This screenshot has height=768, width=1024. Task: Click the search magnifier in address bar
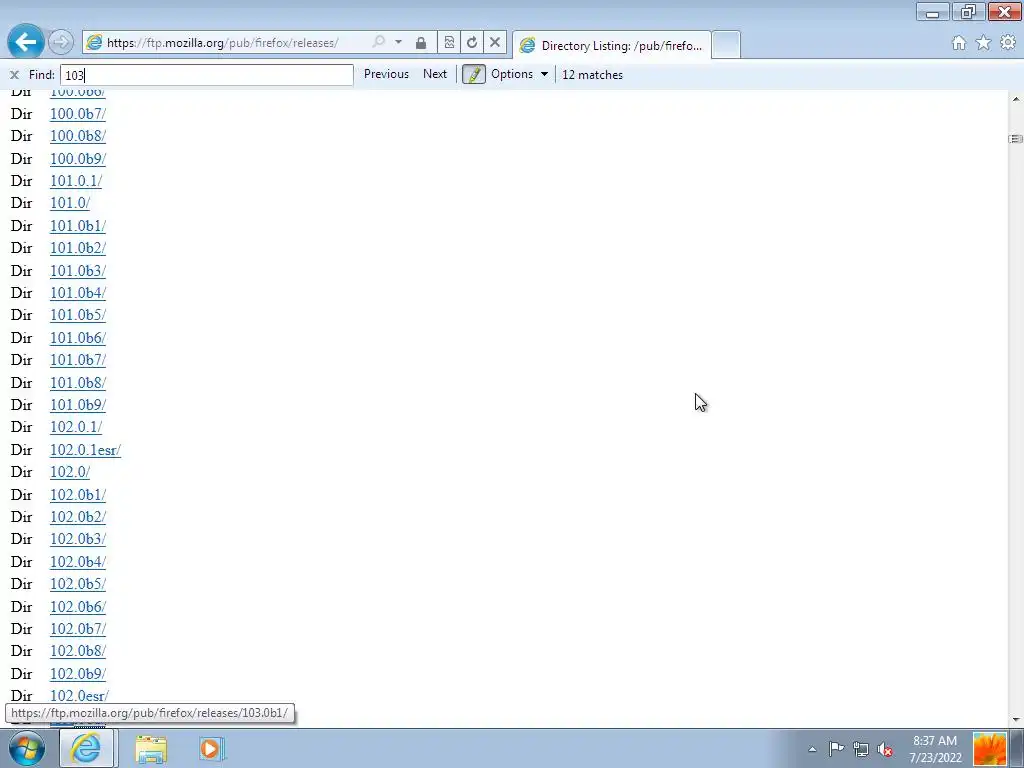(x=378, y=42)
